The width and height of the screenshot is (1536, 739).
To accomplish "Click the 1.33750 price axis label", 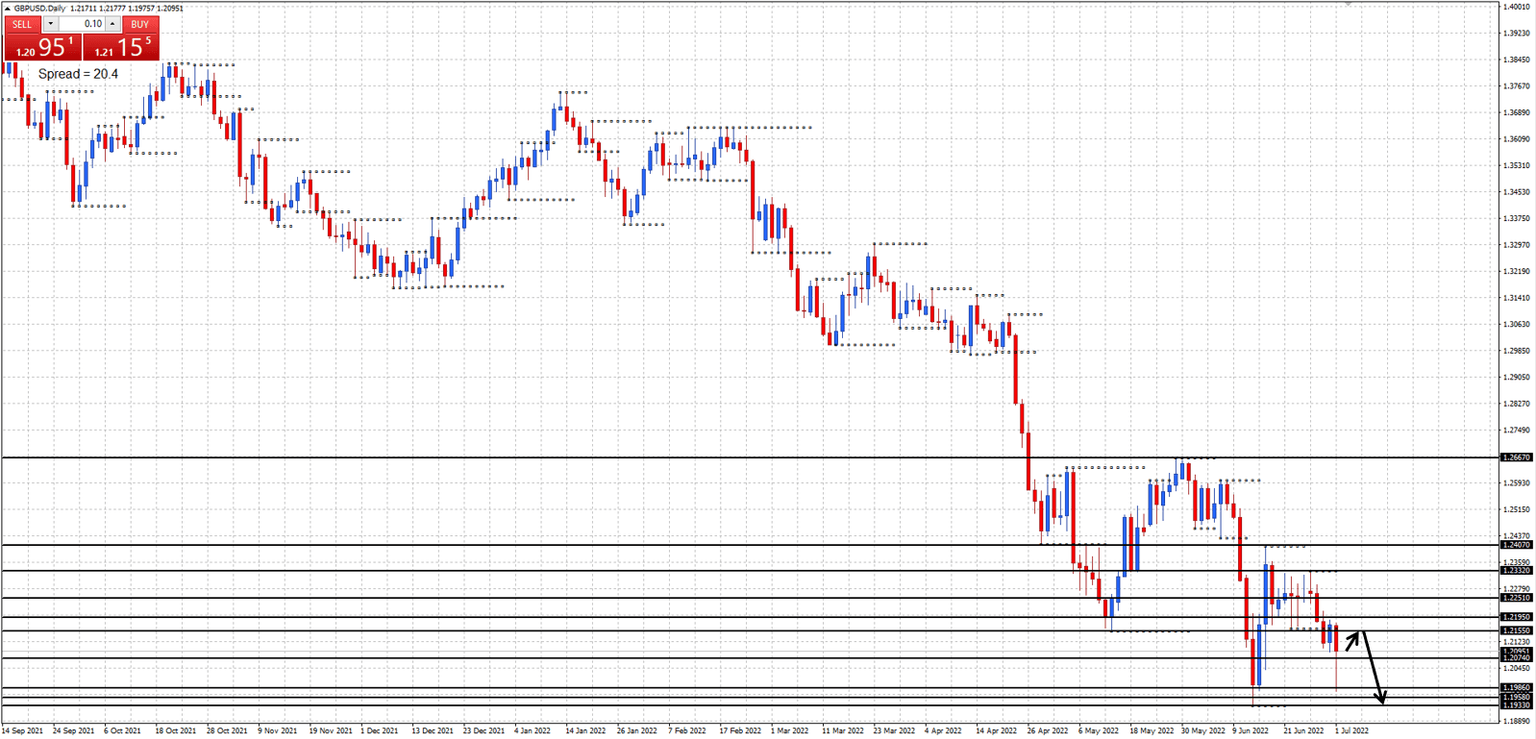I will point(1518,218).
